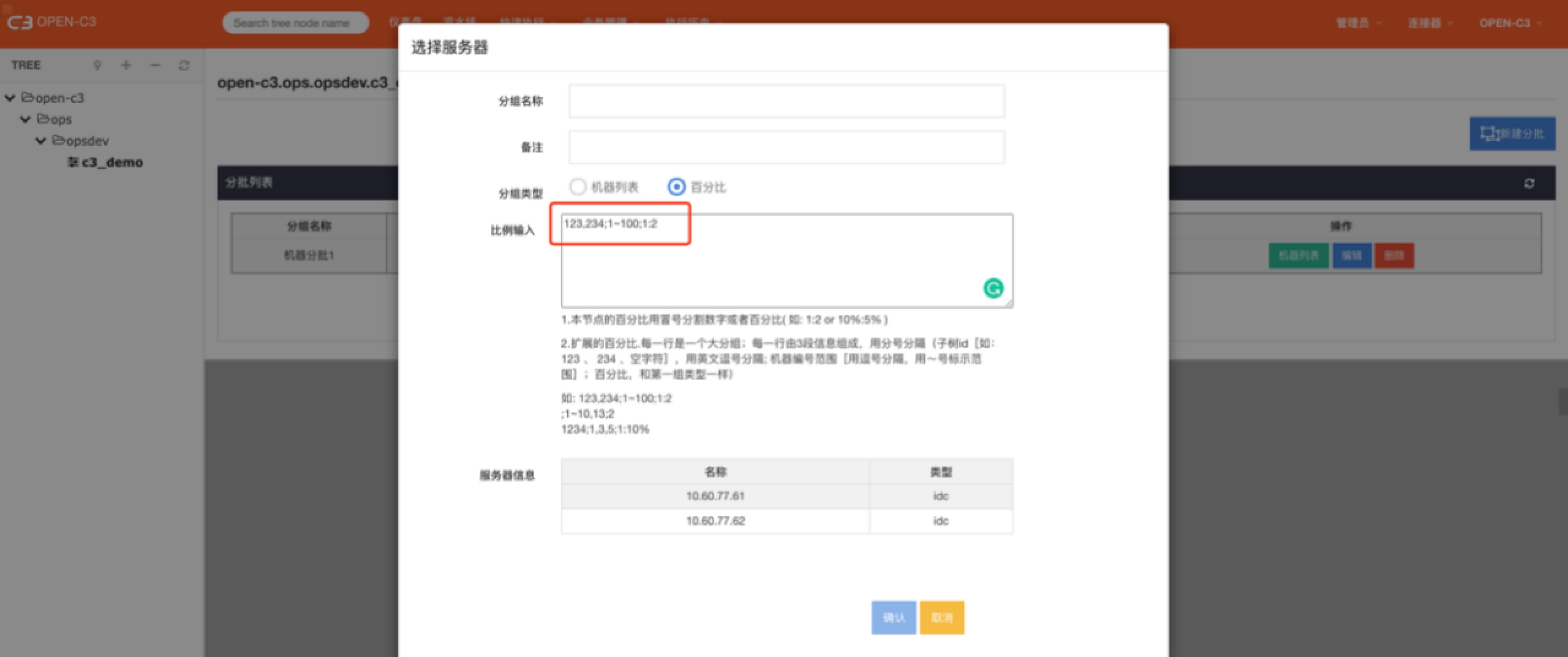Image resolution: width=1568 pixels, height=657 pixels.
Task: Click the Grammarly icon in ratio textarea
Action: [x=993, y=288]
